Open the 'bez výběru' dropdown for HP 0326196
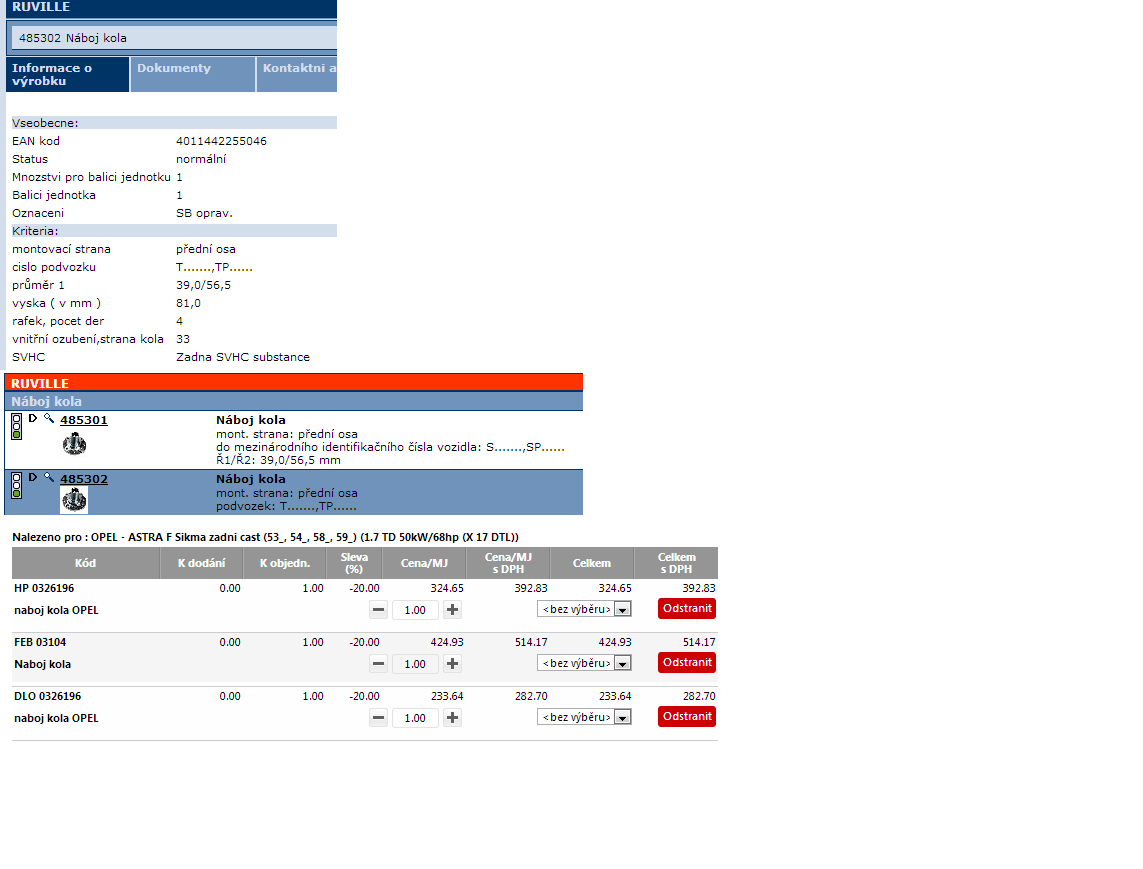1143x869 pixels. (x=584, y=609)
